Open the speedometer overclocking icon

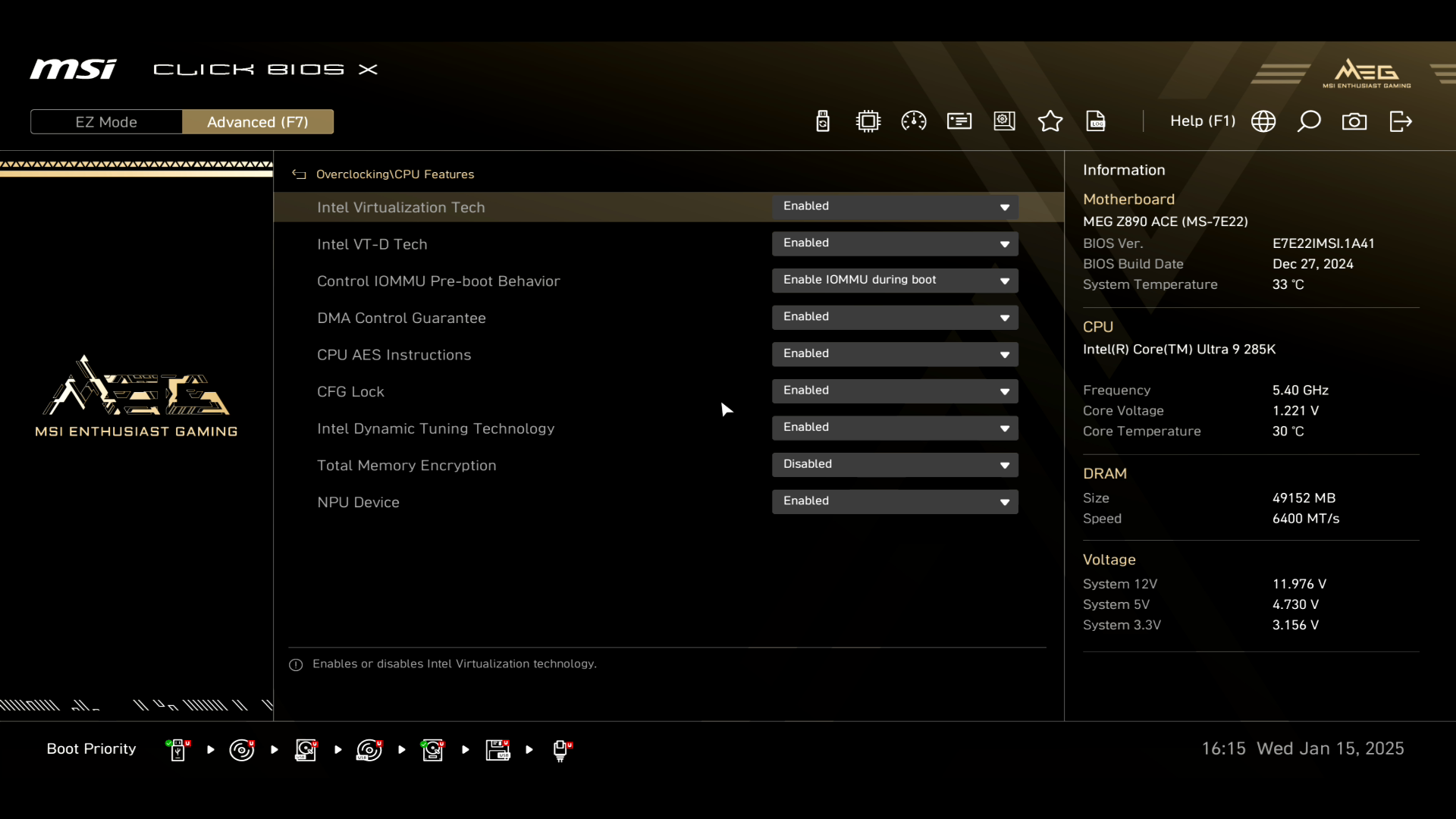pos(914,121)
